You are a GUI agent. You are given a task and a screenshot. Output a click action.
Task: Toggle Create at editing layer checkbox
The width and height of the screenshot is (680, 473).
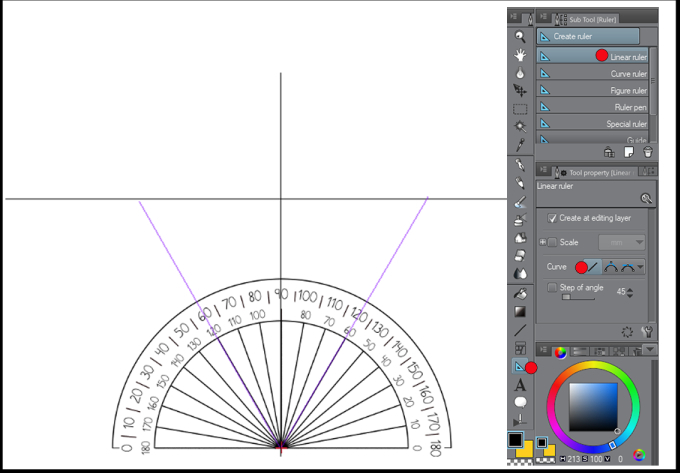[552, 218]
